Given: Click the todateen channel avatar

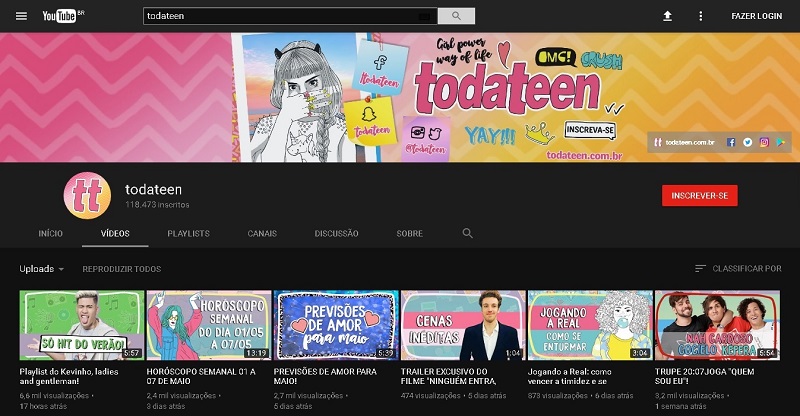Looking at the screenshot, I should pos(87,195).
